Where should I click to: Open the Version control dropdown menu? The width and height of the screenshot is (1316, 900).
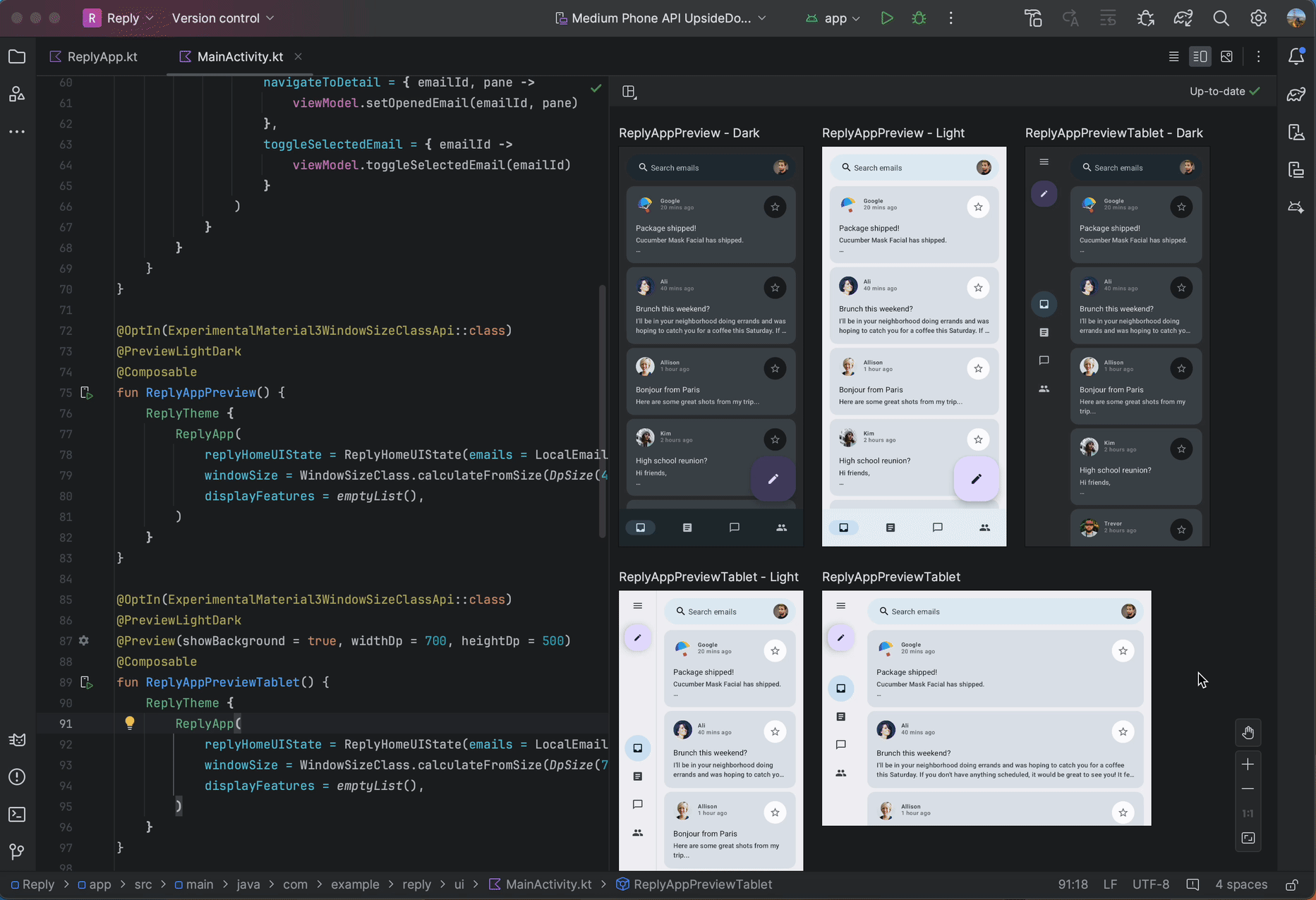coord(222,18)
